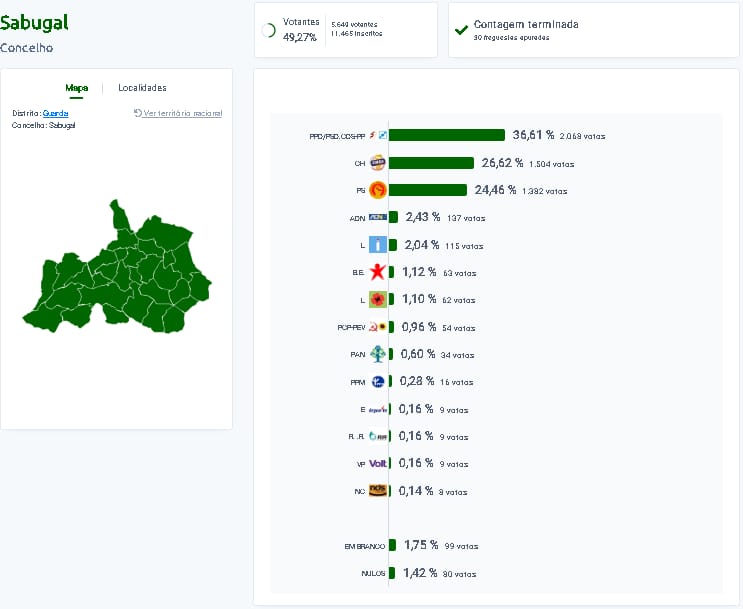Click the 0,14 % NC percentage
Screen dimensions: 743x609
click(x=416, y=491)
